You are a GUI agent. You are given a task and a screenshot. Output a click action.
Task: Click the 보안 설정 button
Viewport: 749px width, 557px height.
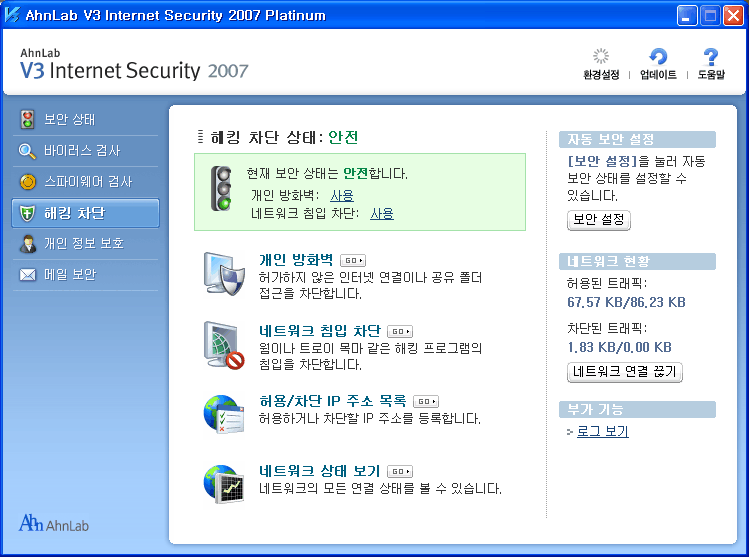click(x=599, y=220)
